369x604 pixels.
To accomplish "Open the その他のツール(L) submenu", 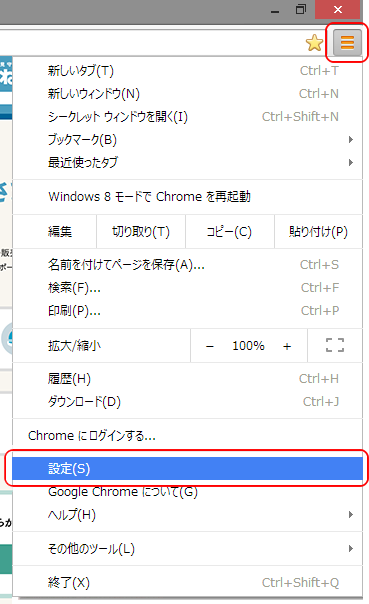I will (188, 549).
